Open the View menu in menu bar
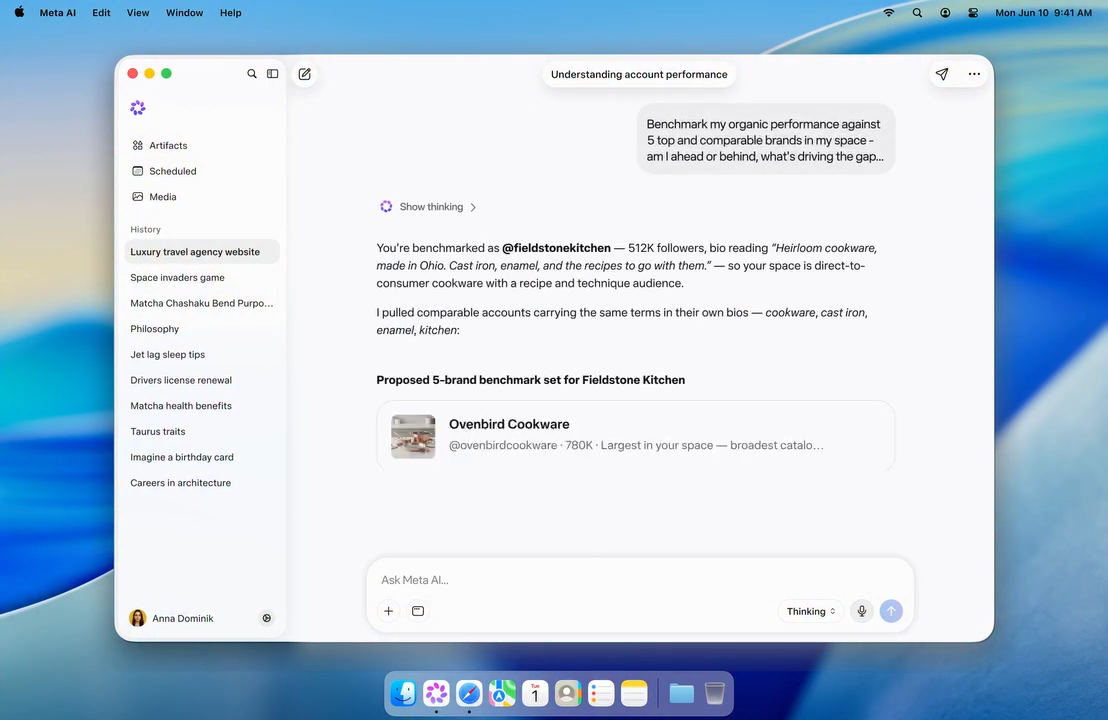Image resolution: width=1108 pixels, height=720 pixels. point(138,13)
